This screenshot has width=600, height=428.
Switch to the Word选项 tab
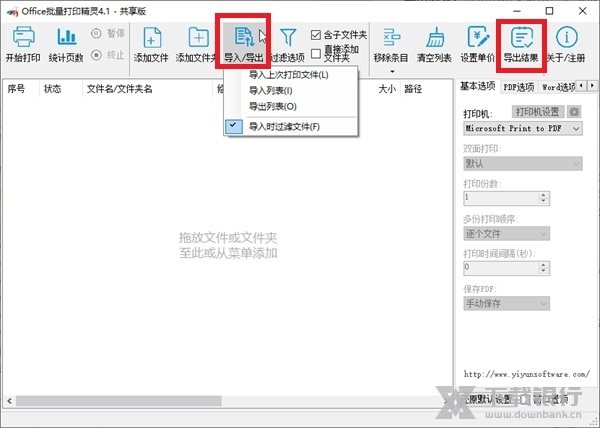(x=558, y=87)
